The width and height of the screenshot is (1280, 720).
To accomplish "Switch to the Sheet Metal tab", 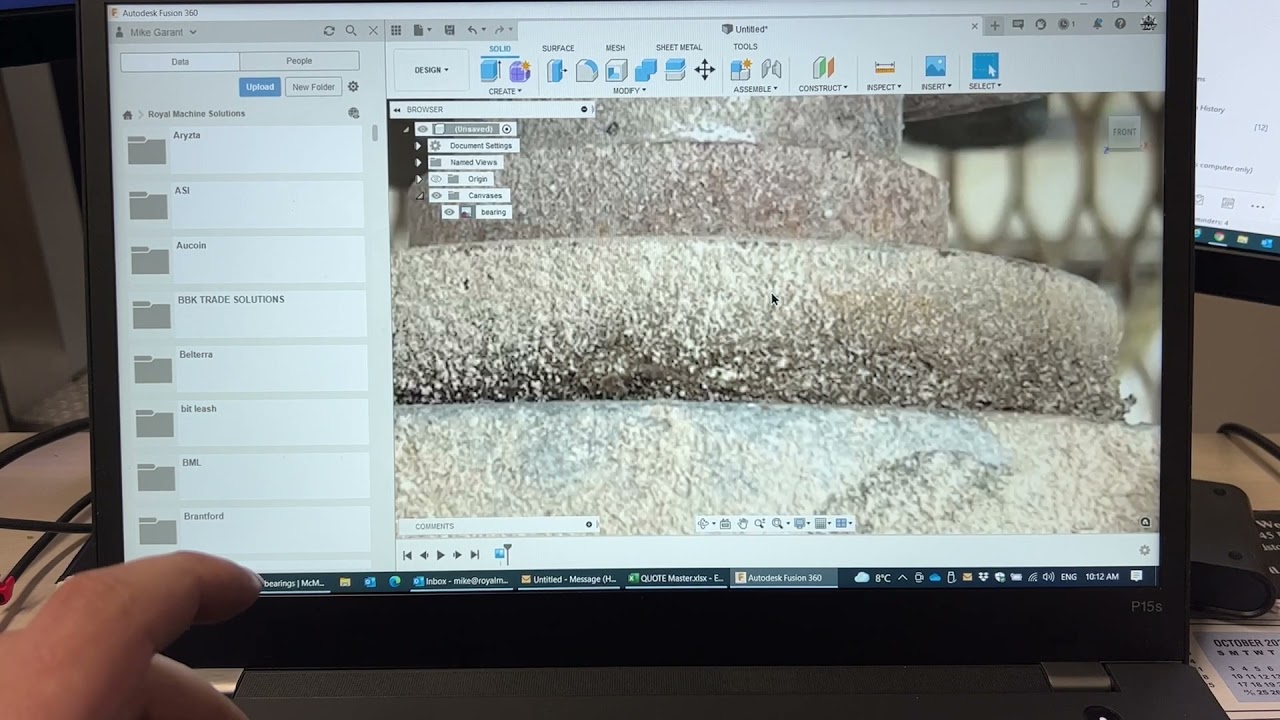I will click(x=679, y=47).
